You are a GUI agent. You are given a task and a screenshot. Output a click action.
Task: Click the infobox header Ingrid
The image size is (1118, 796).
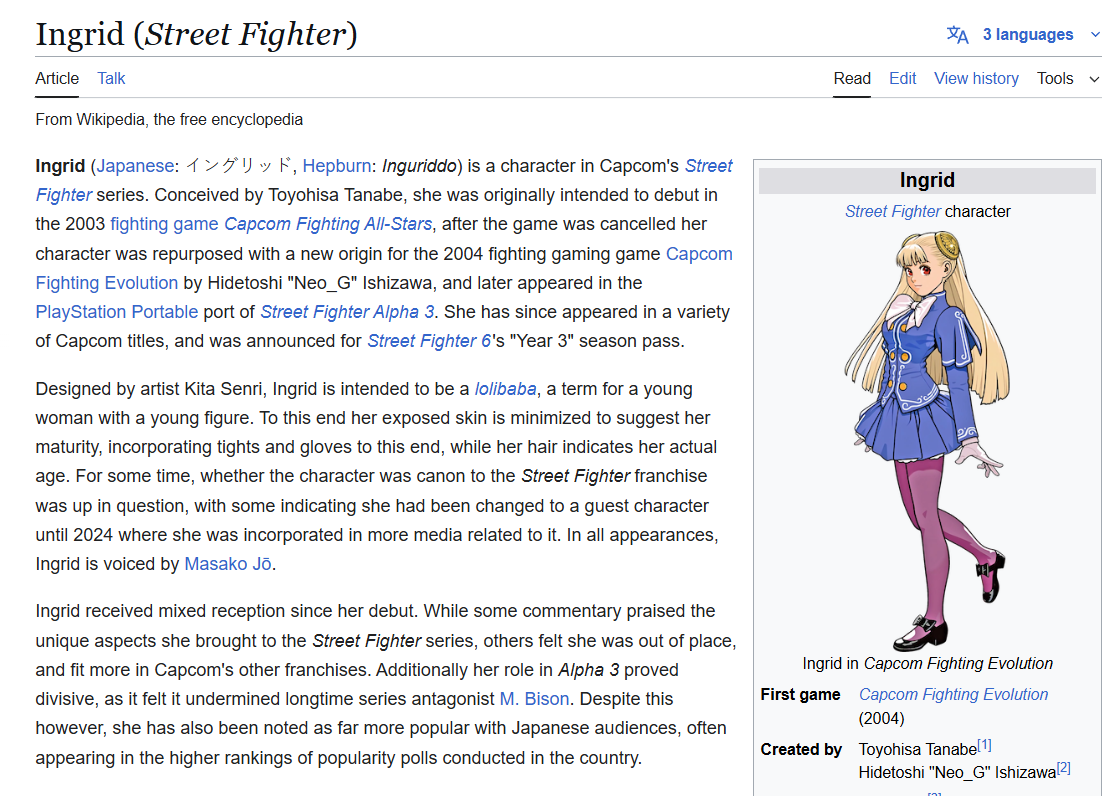pos(927,180)
